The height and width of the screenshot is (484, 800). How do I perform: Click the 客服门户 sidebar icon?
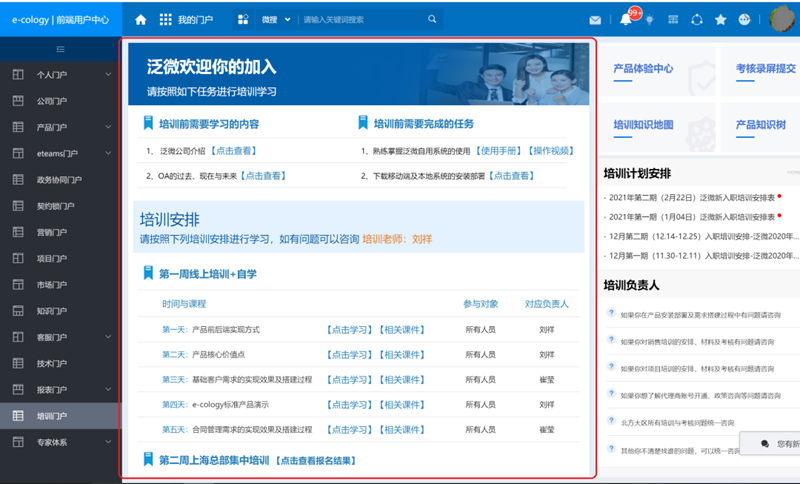point(18,337)
